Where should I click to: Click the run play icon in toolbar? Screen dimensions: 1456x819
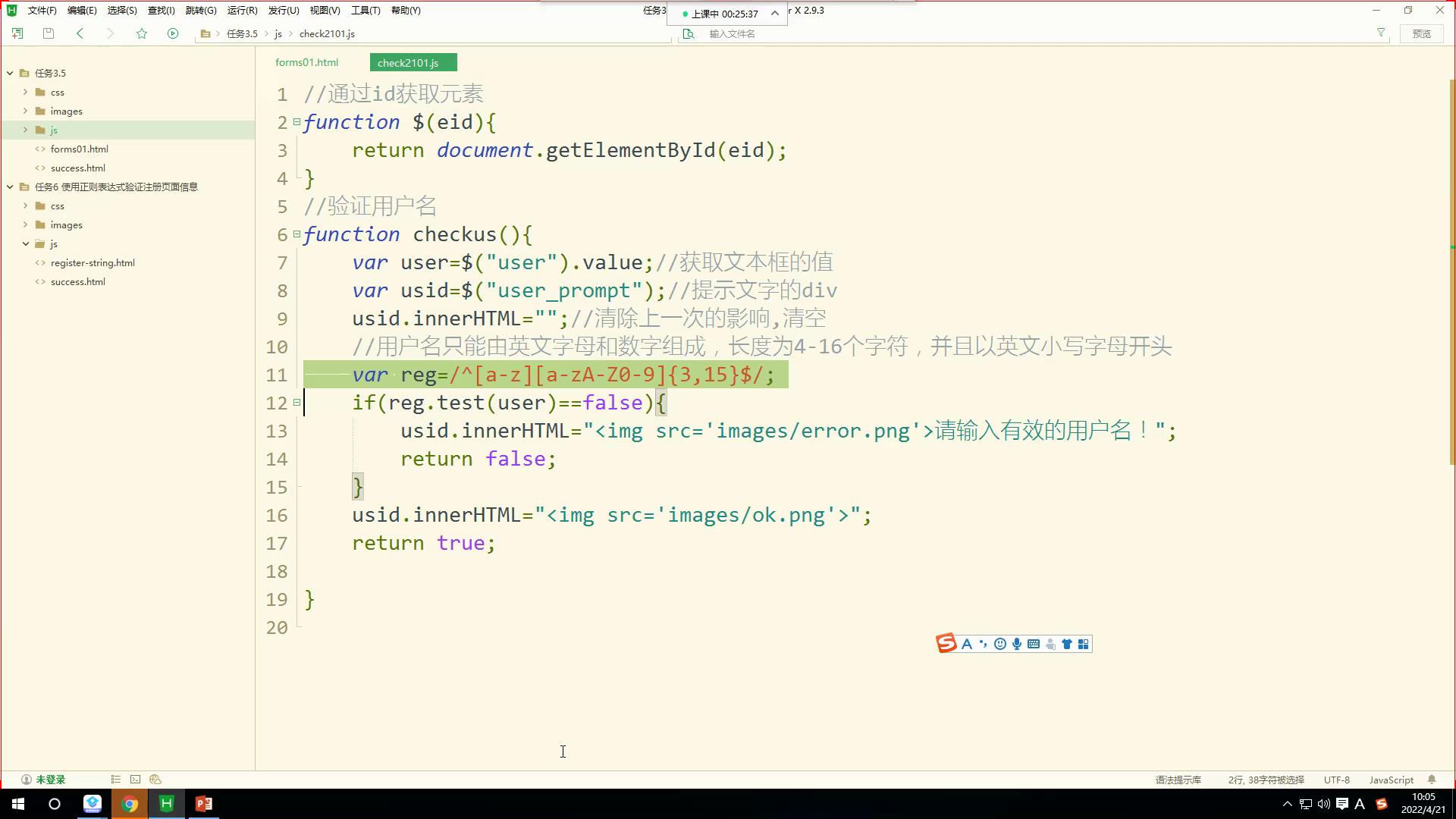click(173, 33)
